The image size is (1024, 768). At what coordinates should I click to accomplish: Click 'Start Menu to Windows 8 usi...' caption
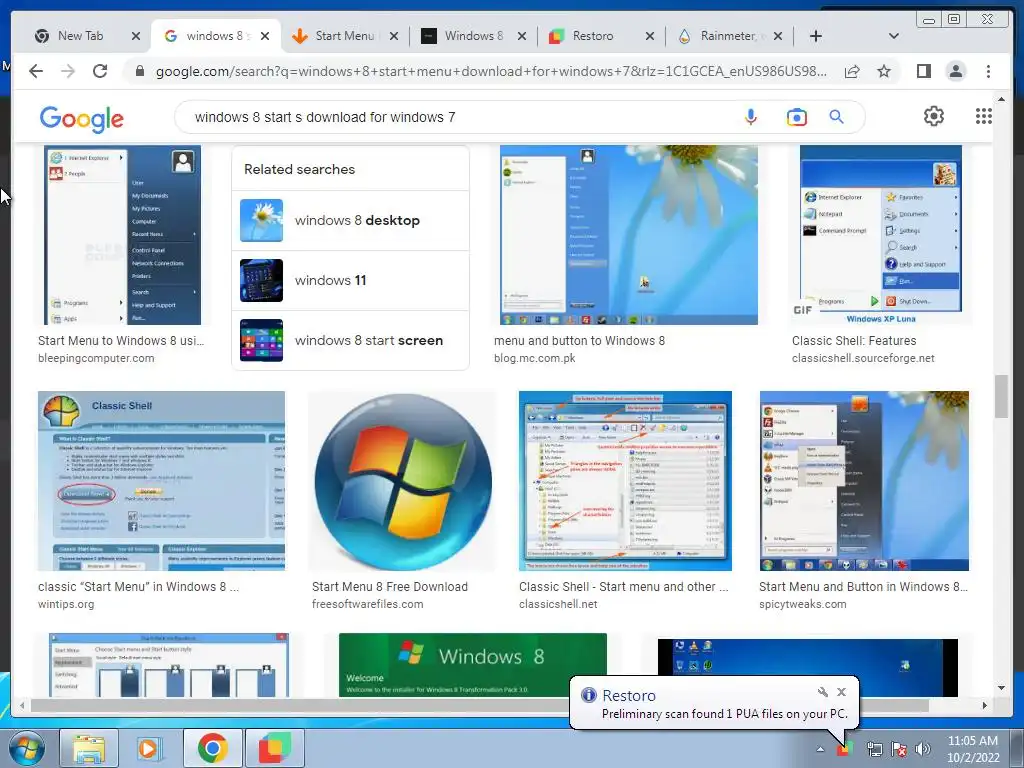(121, 341)
